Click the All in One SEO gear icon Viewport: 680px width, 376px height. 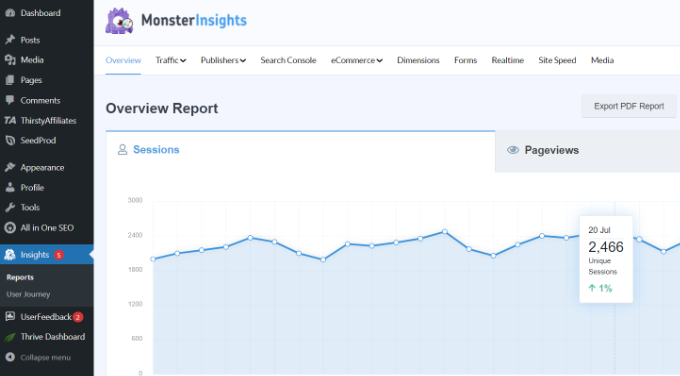click(10, 227)
